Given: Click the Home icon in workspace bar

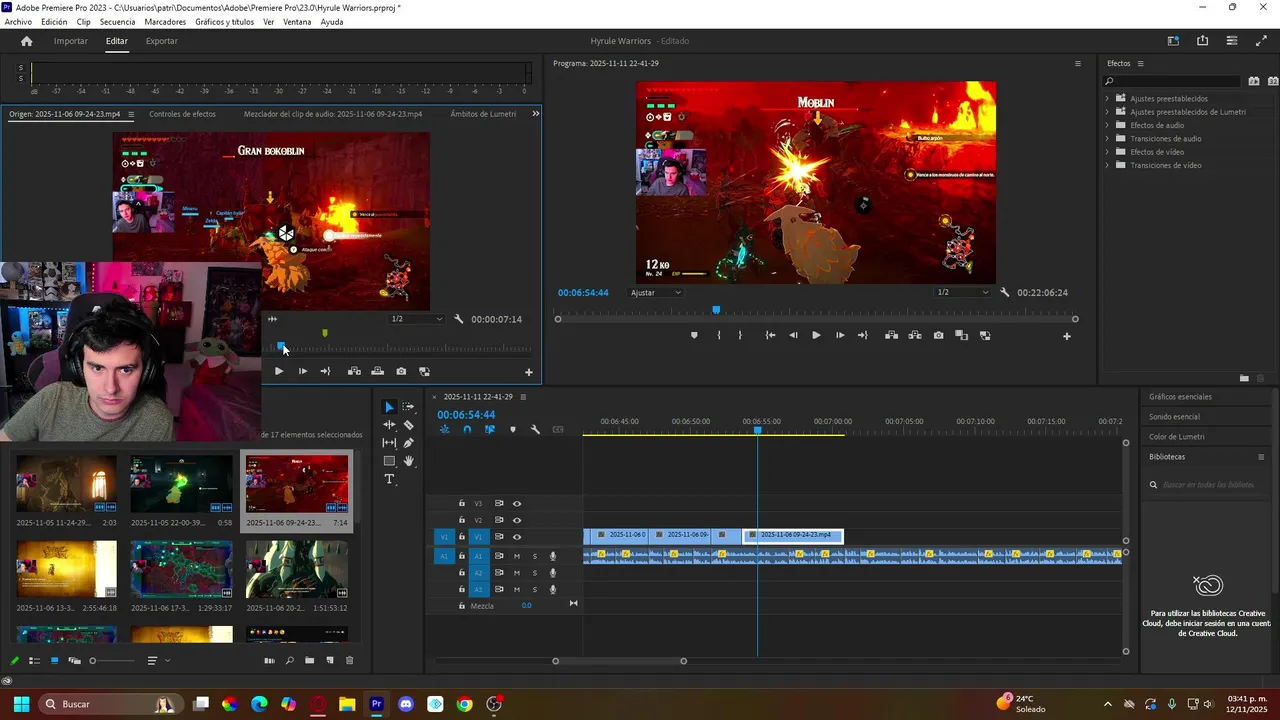Looking at the screenshot, I should (27, 41).
